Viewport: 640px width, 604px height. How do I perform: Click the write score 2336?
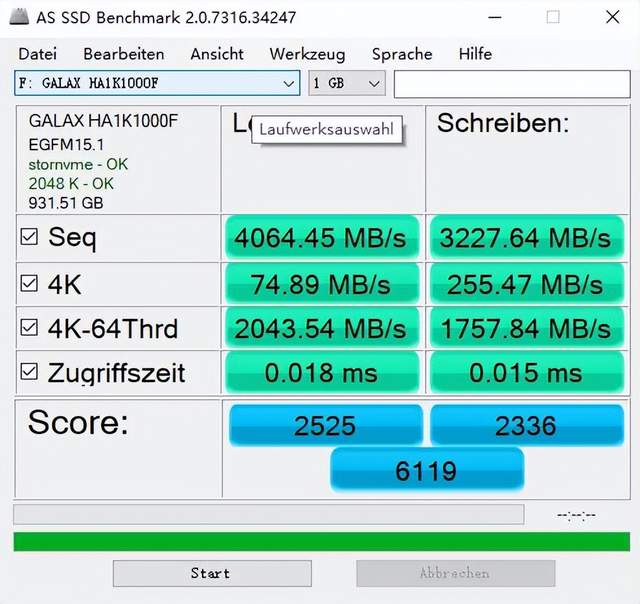click(x=527, y=425)
